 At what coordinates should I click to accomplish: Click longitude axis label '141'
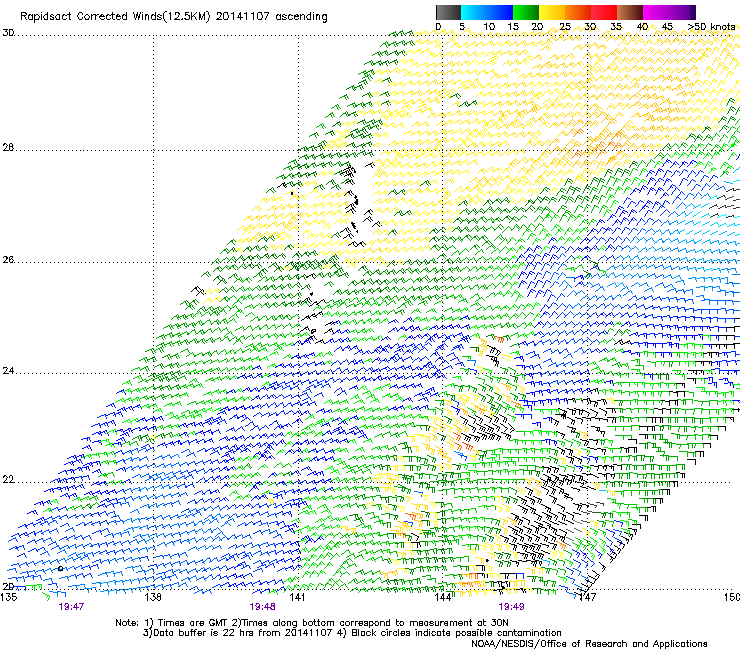(x=297, y=597)
